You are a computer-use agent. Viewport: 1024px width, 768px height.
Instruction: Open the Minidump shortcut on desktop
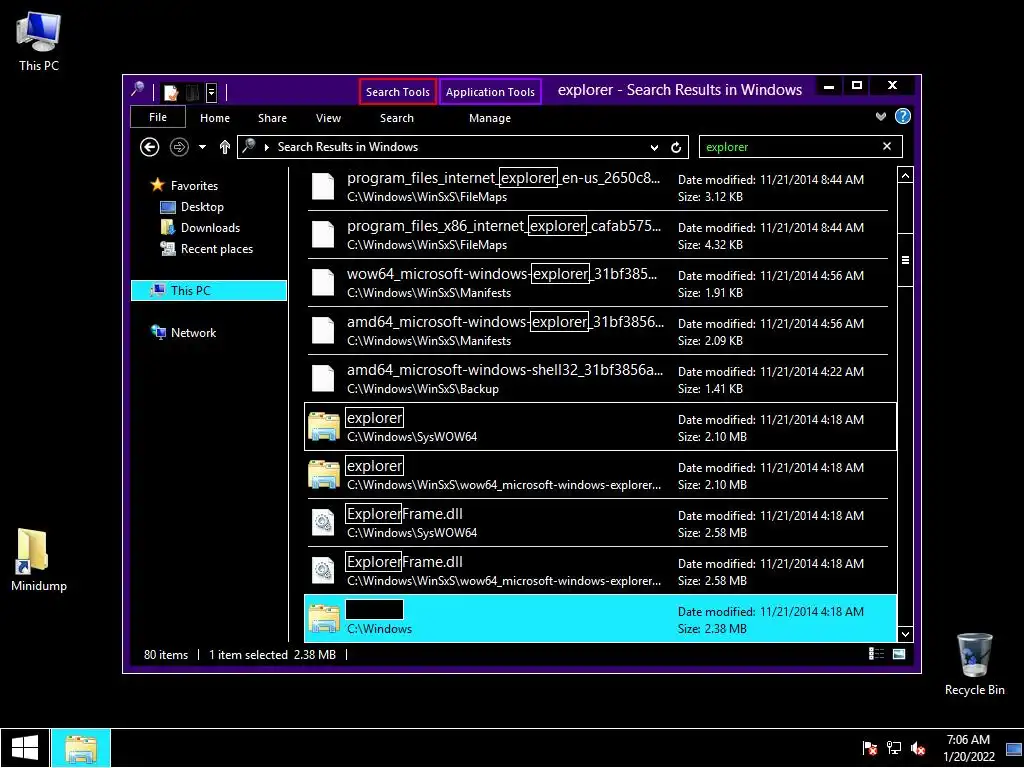point(39,560)
